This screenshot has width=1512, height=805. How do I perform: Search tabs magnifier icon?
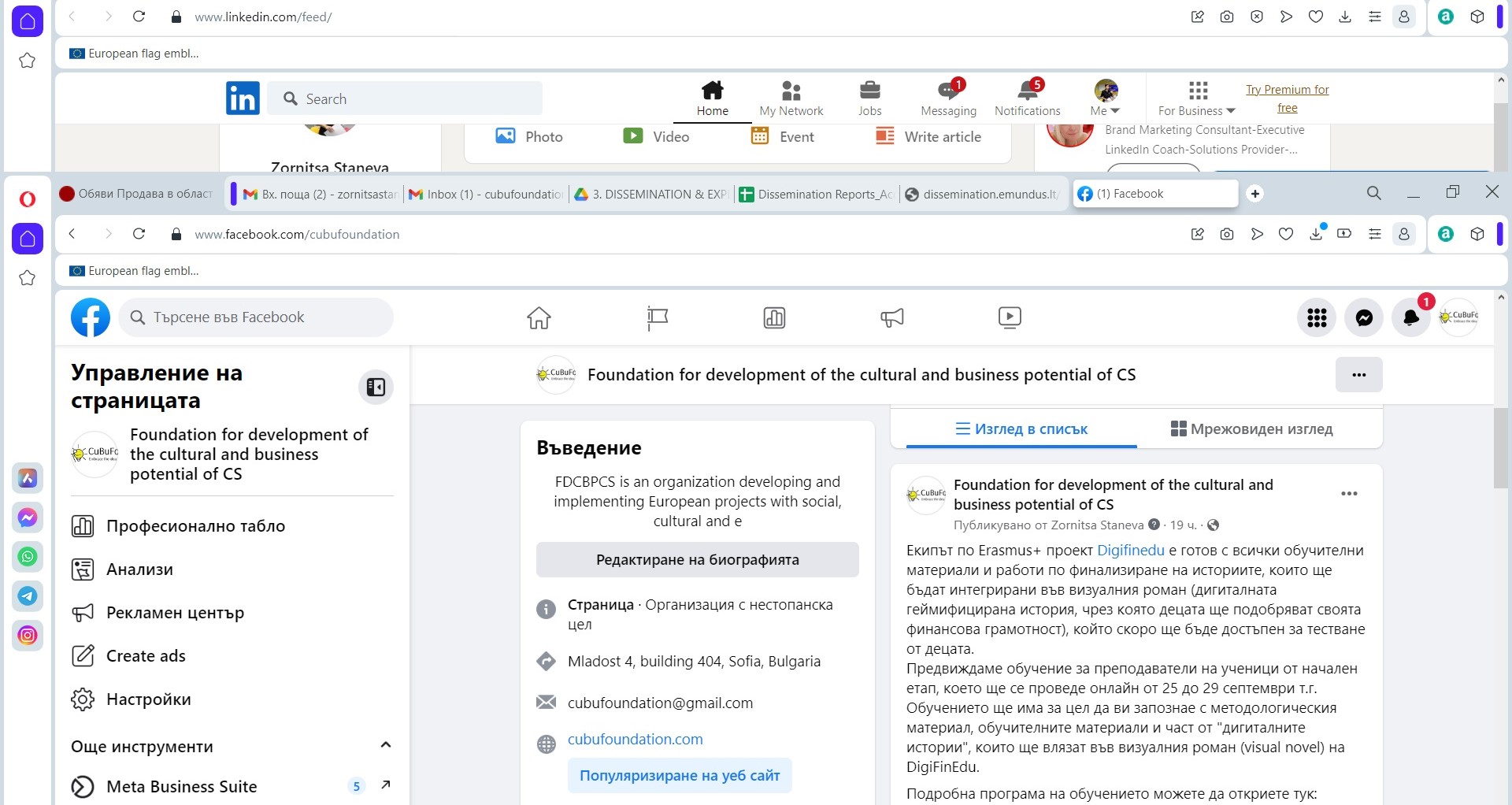(x=1373, y=193)
